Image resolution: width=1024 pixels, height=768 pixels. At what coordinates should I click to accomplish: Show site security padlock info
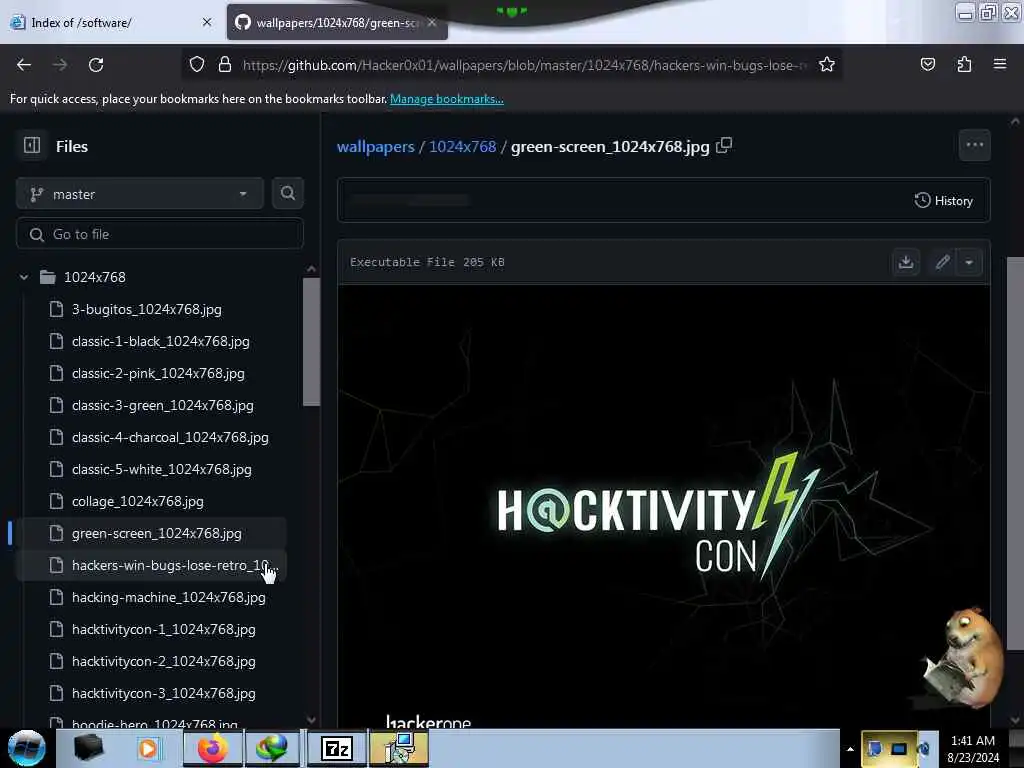click(225, 65)
